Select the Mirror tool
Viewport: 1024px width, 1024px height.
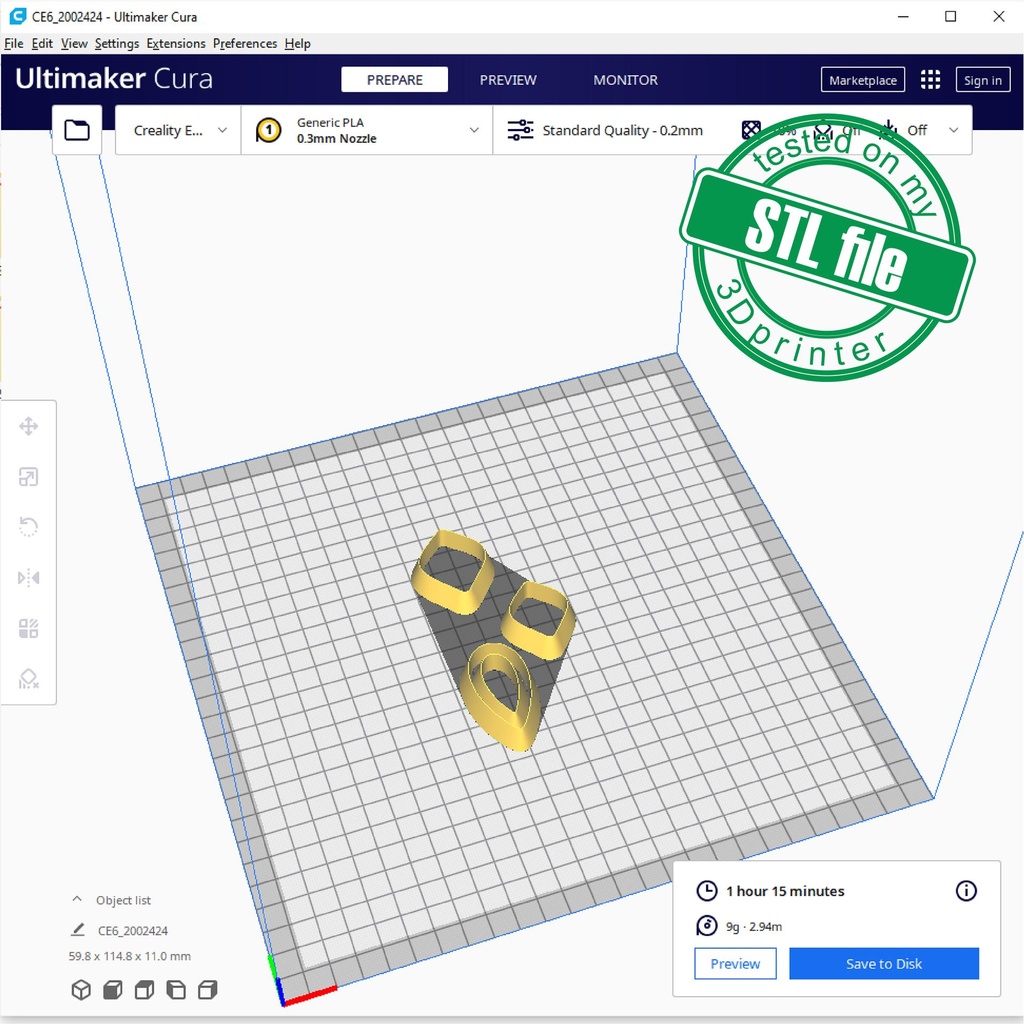pos(29,578)
